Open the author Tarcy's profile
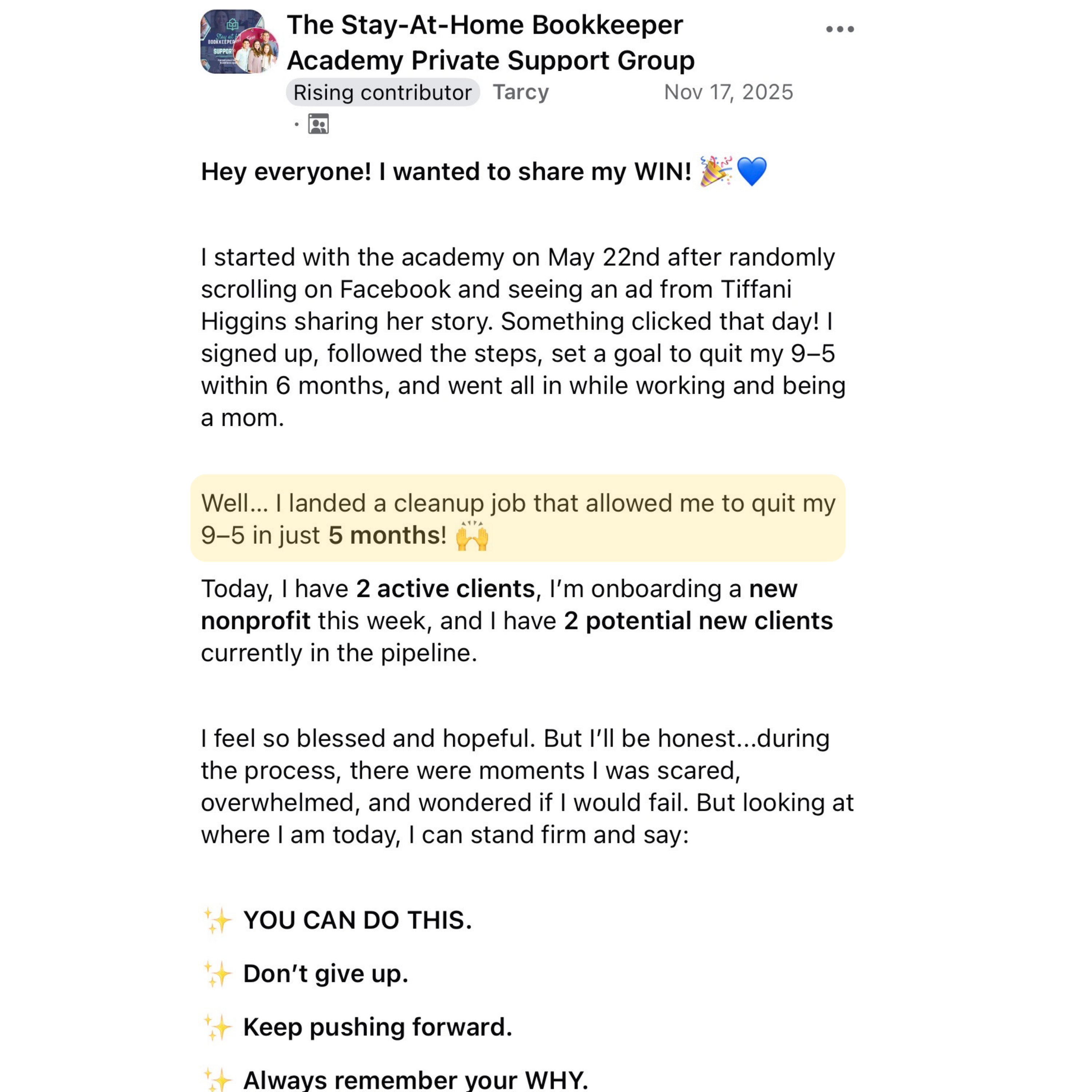The height and width of the screenshot is (1092, 1092). (521, 92)
